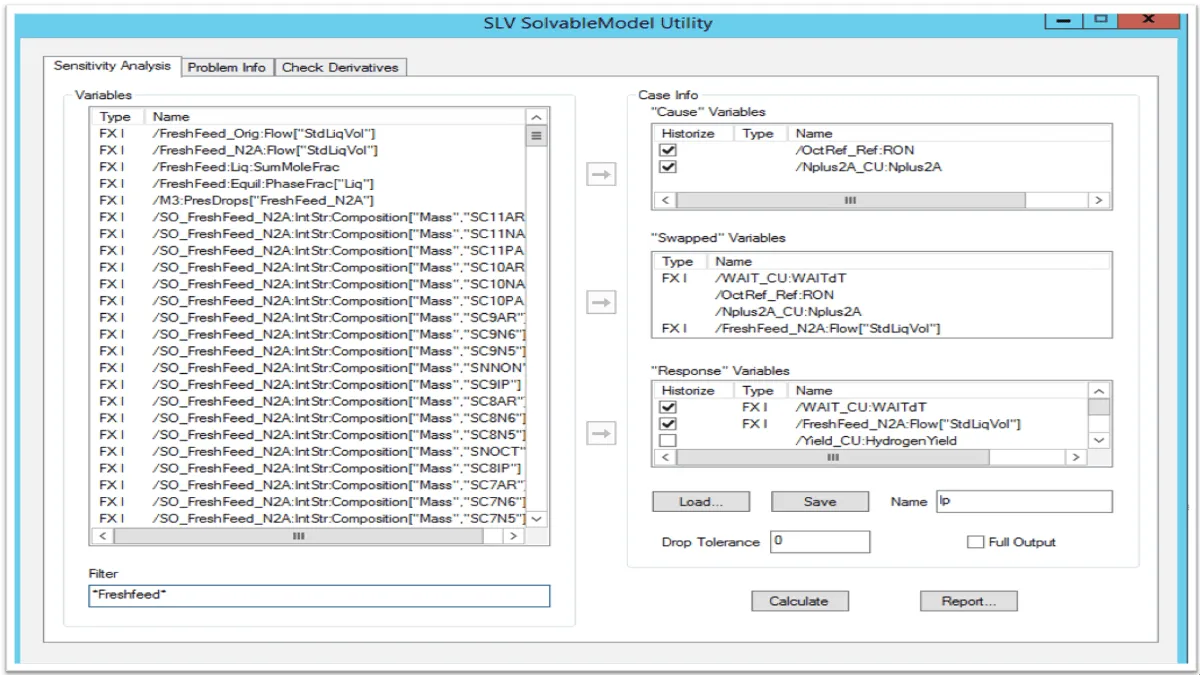This screenshot has width=1200, height=675.
Task: Toggle Historize for /Nplus2A_CU:Nplus2A
Action: [668, 167]
